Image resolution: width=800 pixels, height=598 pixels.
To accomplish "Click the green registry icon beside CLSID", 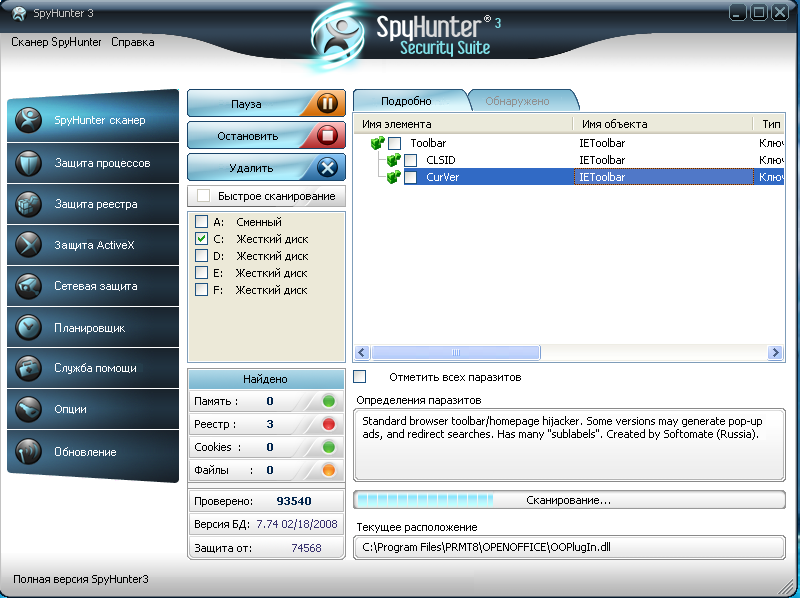I will click(x=393, y=160).
